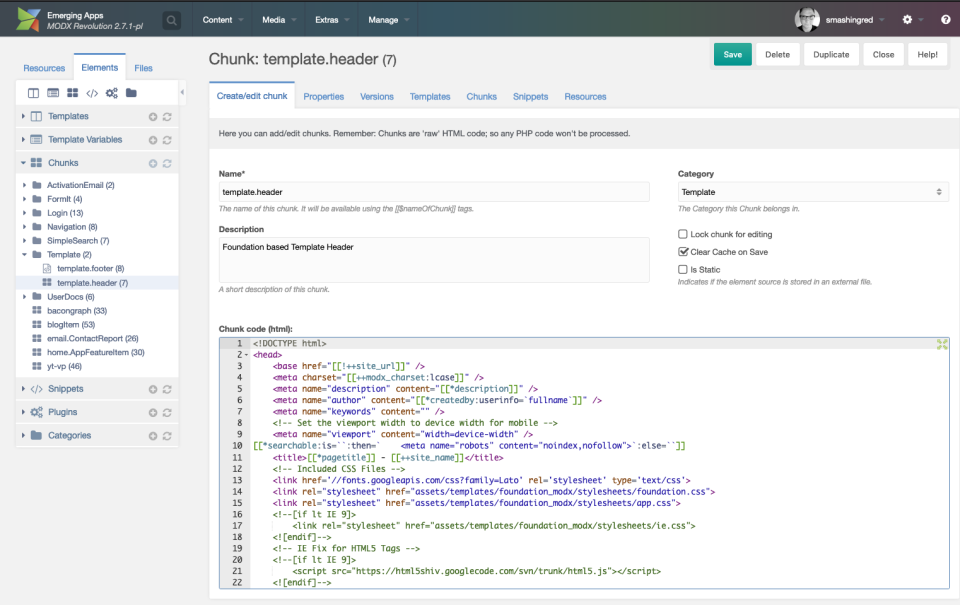This screenshot has width=960, height=605.
Task: Open the Category dropdown showing Template
Action: pos(808,192)
